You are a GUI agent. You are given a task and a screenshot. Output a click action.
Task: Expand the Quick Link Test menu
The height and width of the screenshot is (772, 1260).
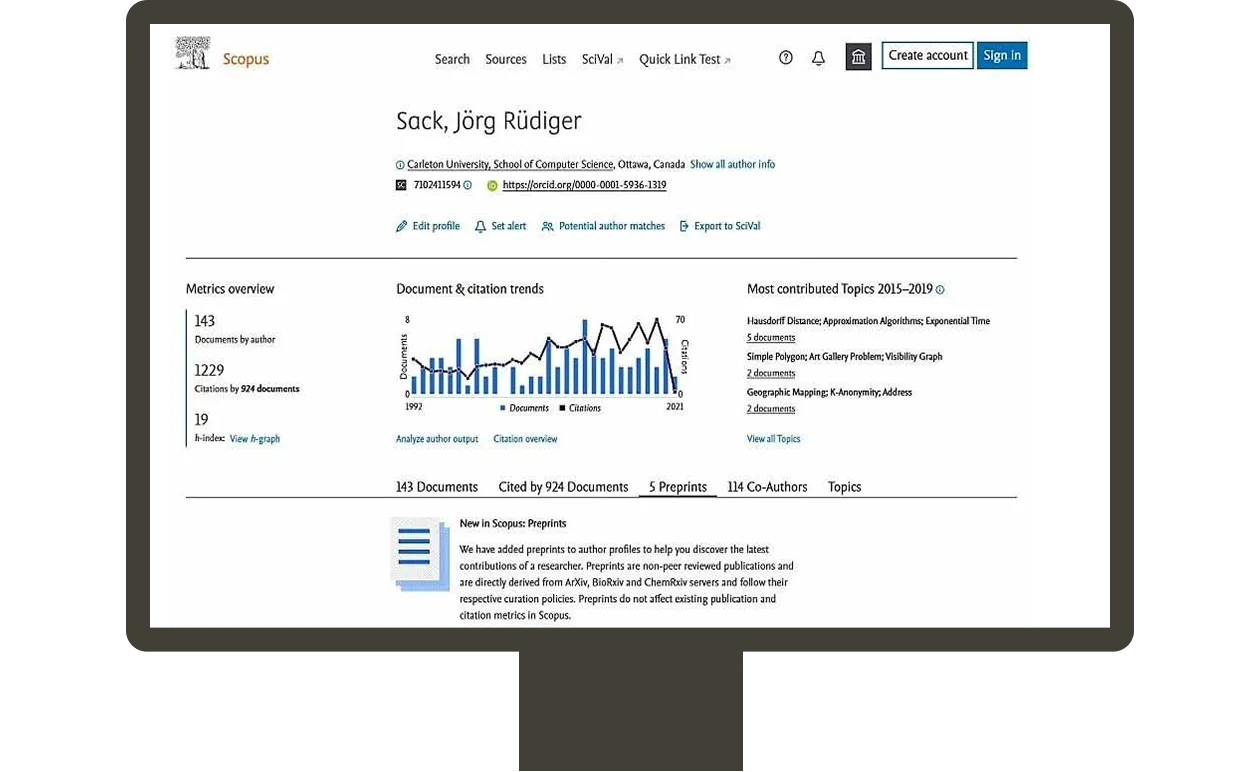click(x=685, y=59)
